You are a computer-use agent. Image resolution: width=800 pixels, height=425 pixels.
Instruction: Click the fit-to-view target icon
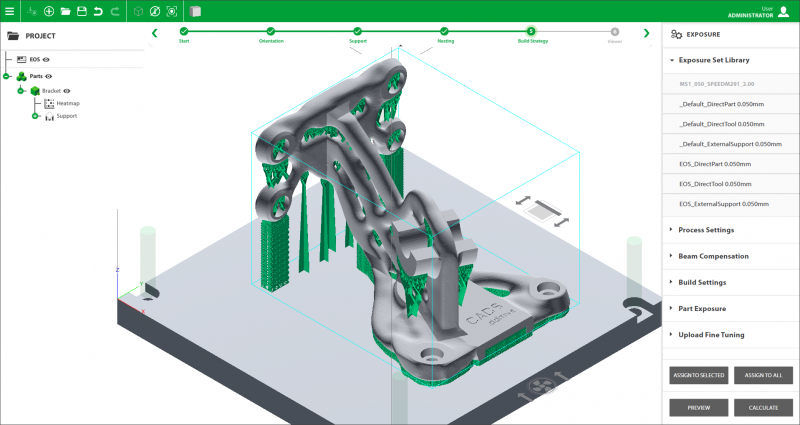(172, 12)
